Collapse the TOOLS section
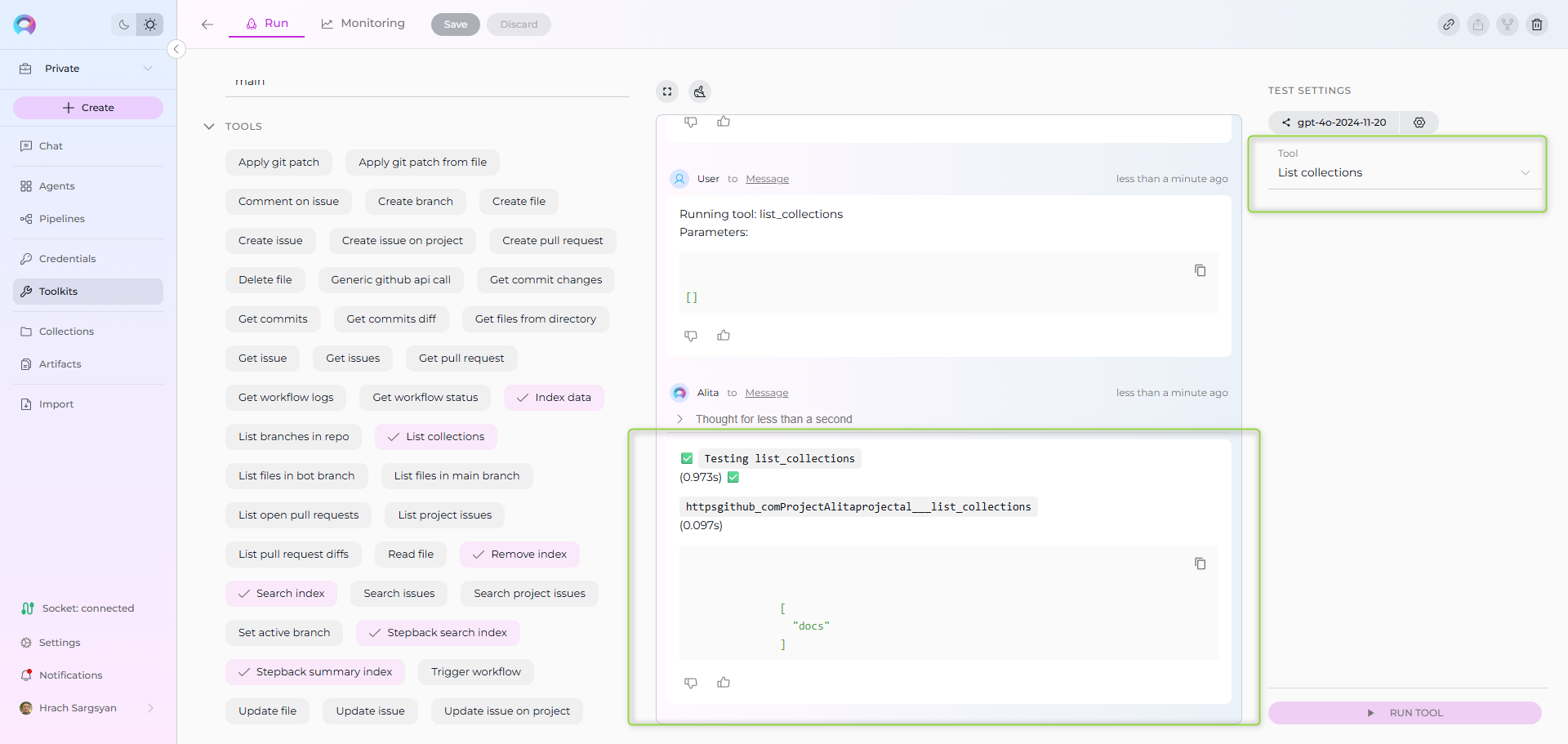 pyautogui.click(x=209, y=127)
